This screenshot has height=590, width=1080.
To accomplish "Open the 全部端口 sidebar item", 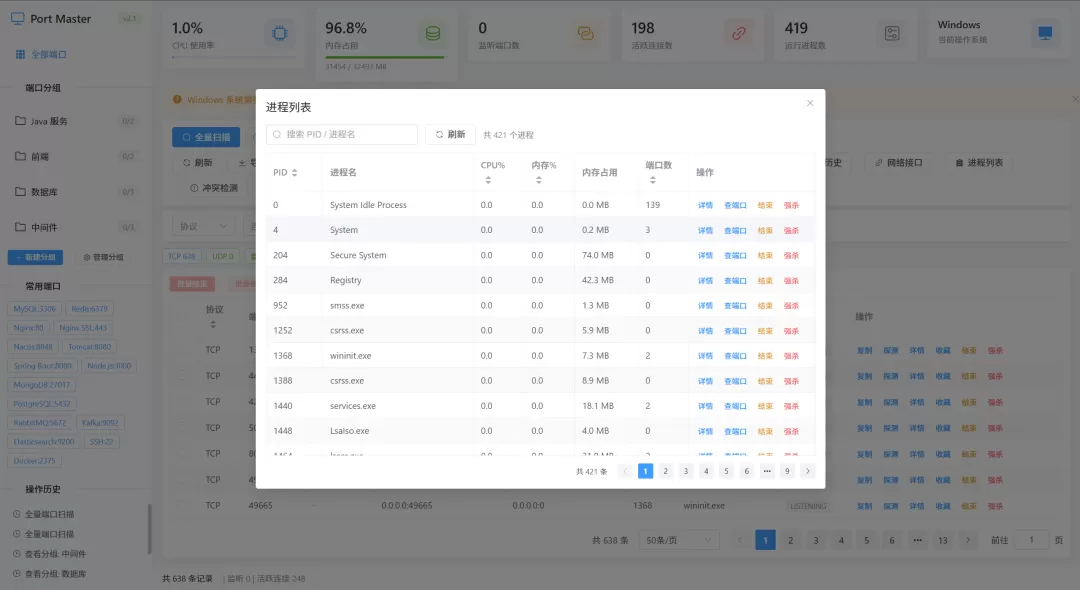I will coord(41,54).
